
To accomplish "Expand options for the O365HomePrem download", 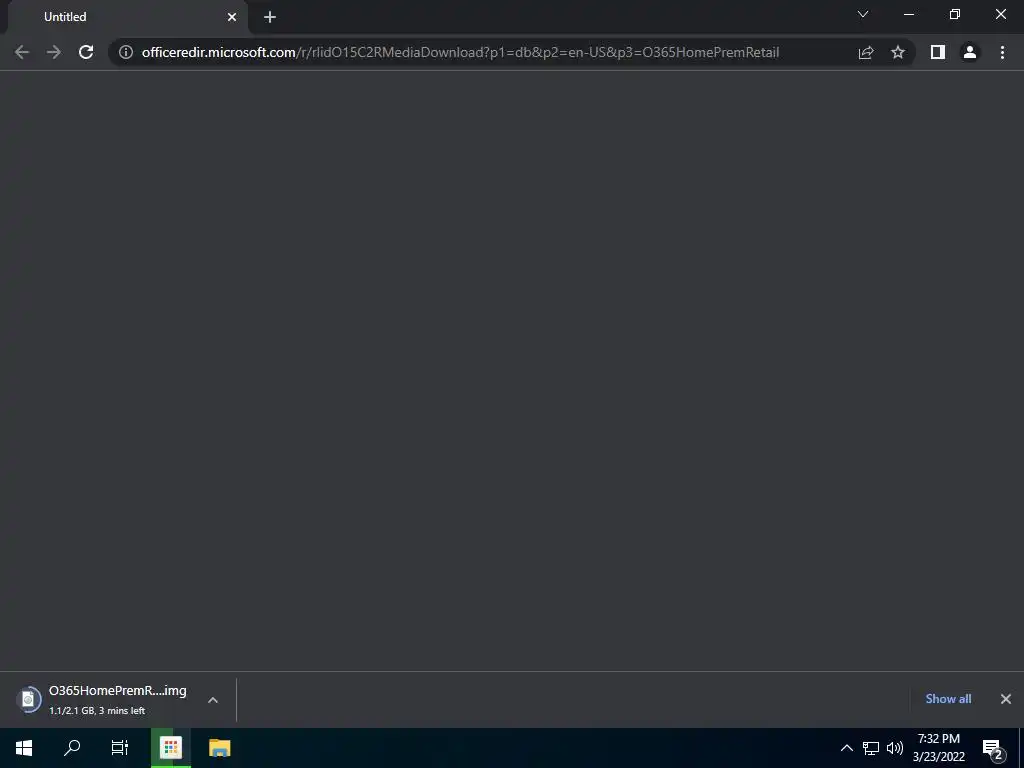I will (x=213, y=699).
